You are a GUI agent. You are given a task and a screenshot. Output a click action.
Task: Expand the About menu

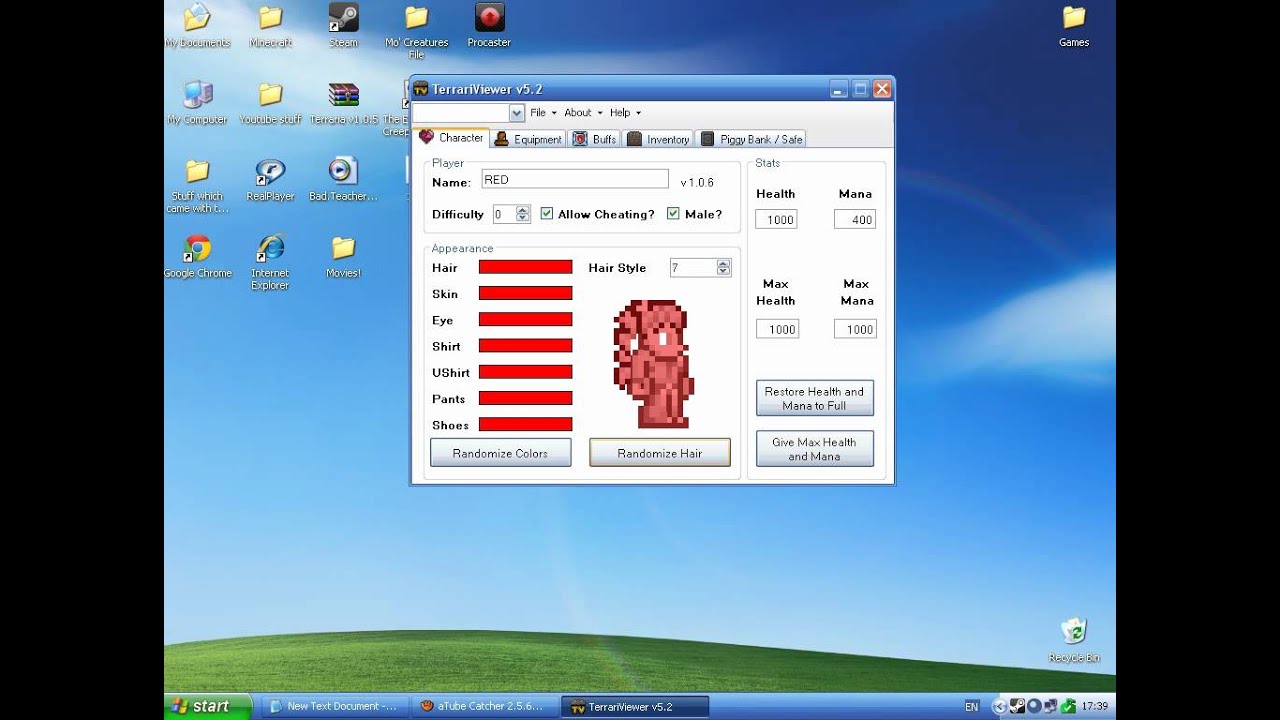click(x=582, y=113)
